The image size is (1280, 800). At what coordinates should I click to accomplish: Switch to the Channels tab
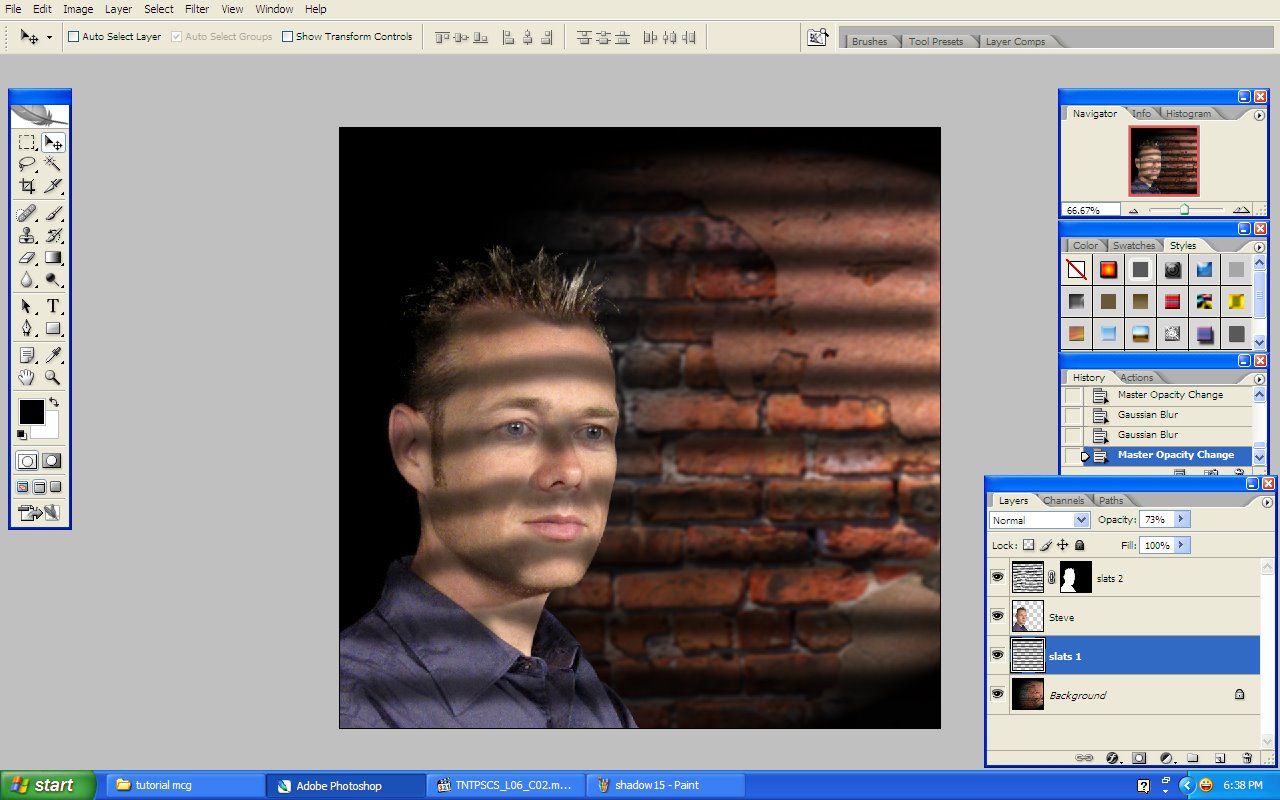[x=1063, y=500]
